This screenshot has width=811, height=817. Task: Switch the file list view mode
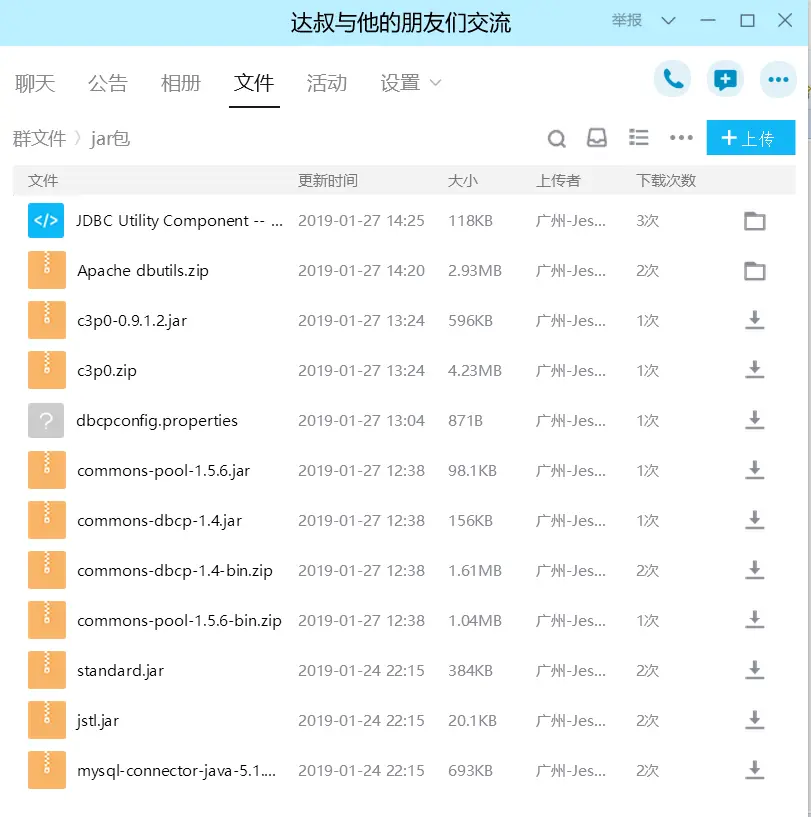pos(639,138)
